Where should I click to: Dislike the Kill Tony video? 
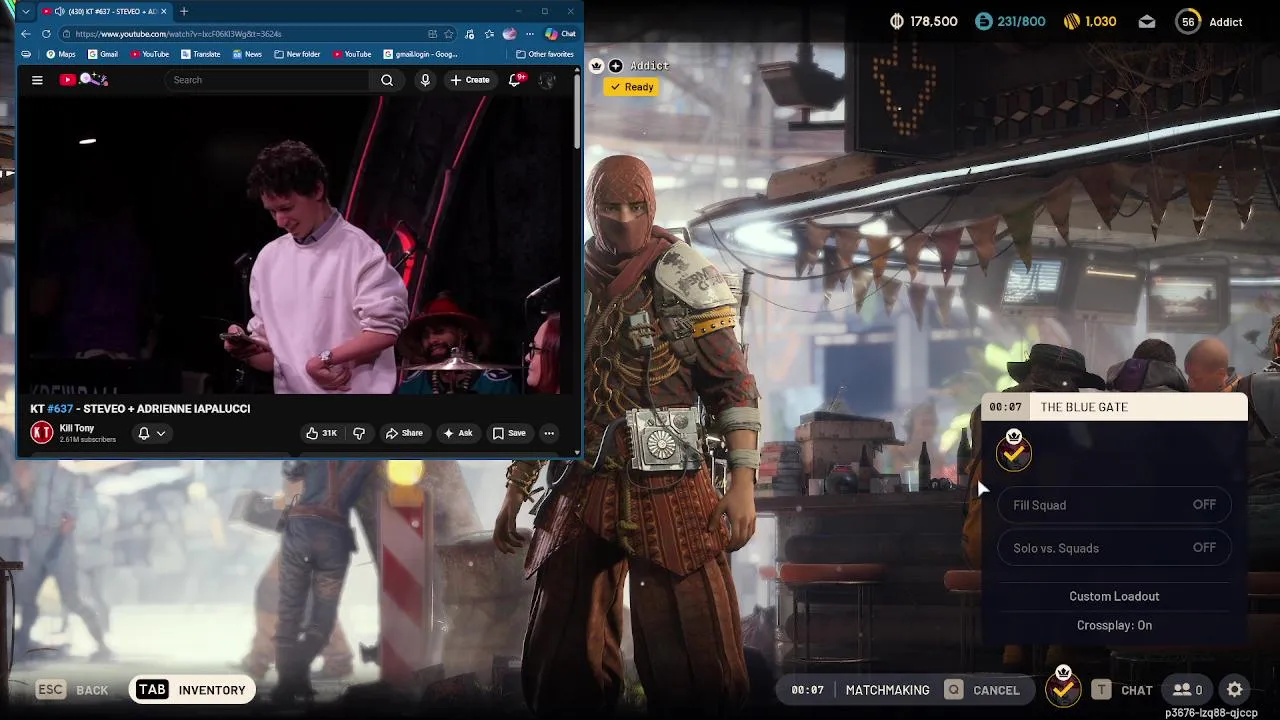pyautogui.click(x=359, y=433)
